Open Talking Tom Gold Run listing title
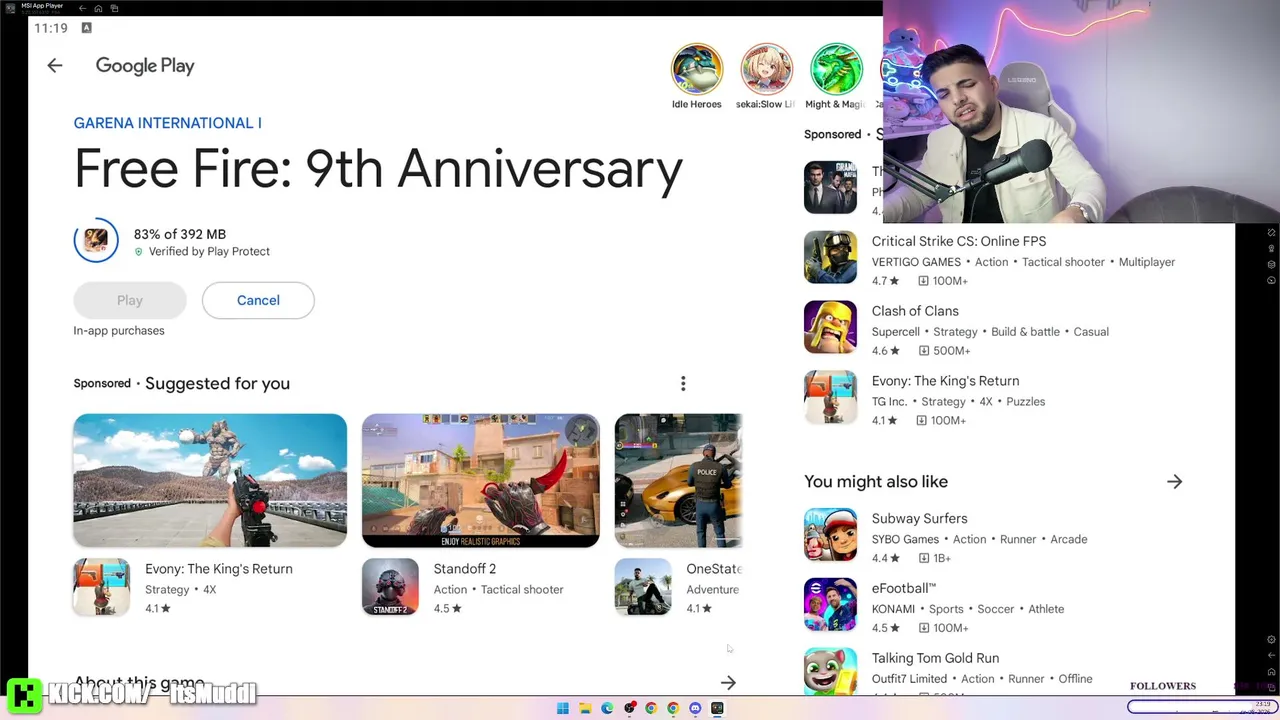Image resolution: width=1280 pixels, height=720 pixels. pyautogui.click(x=935, y=658)
